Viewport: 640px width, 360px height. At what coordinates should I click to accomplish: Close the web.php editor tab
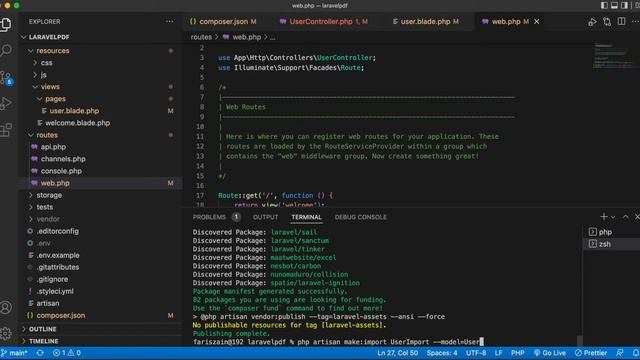pos(537,22)
